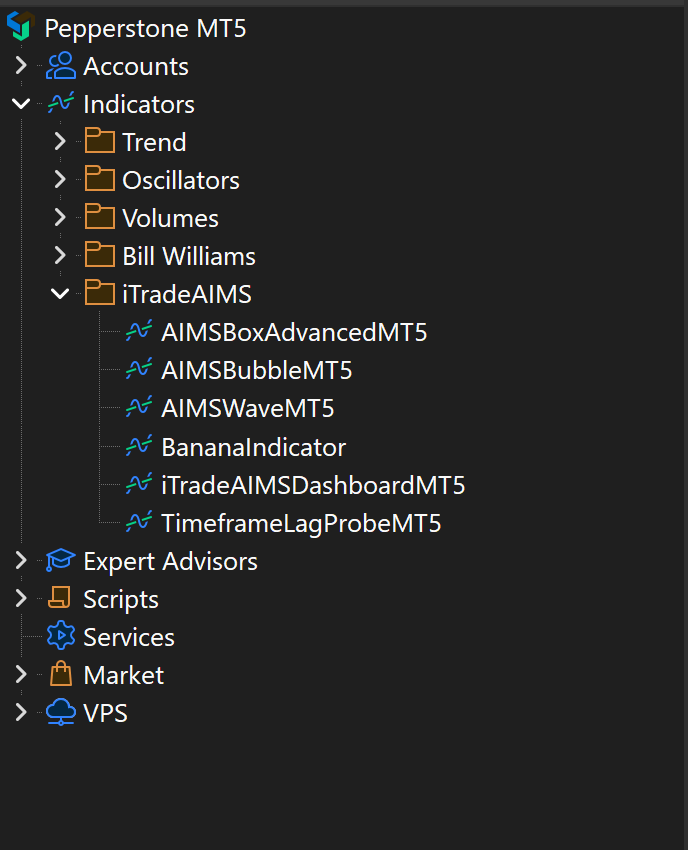Select the AIMSBubbleMT5 text
Viewport: 688px width, 850px height.
pos(257,370)
